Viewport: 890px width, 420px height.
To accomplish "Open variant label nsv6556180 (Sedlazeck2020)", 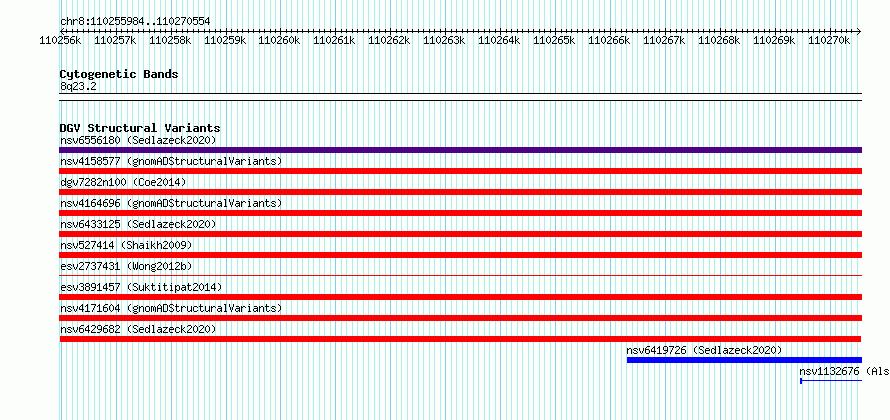I will click(x=138, y=140).
